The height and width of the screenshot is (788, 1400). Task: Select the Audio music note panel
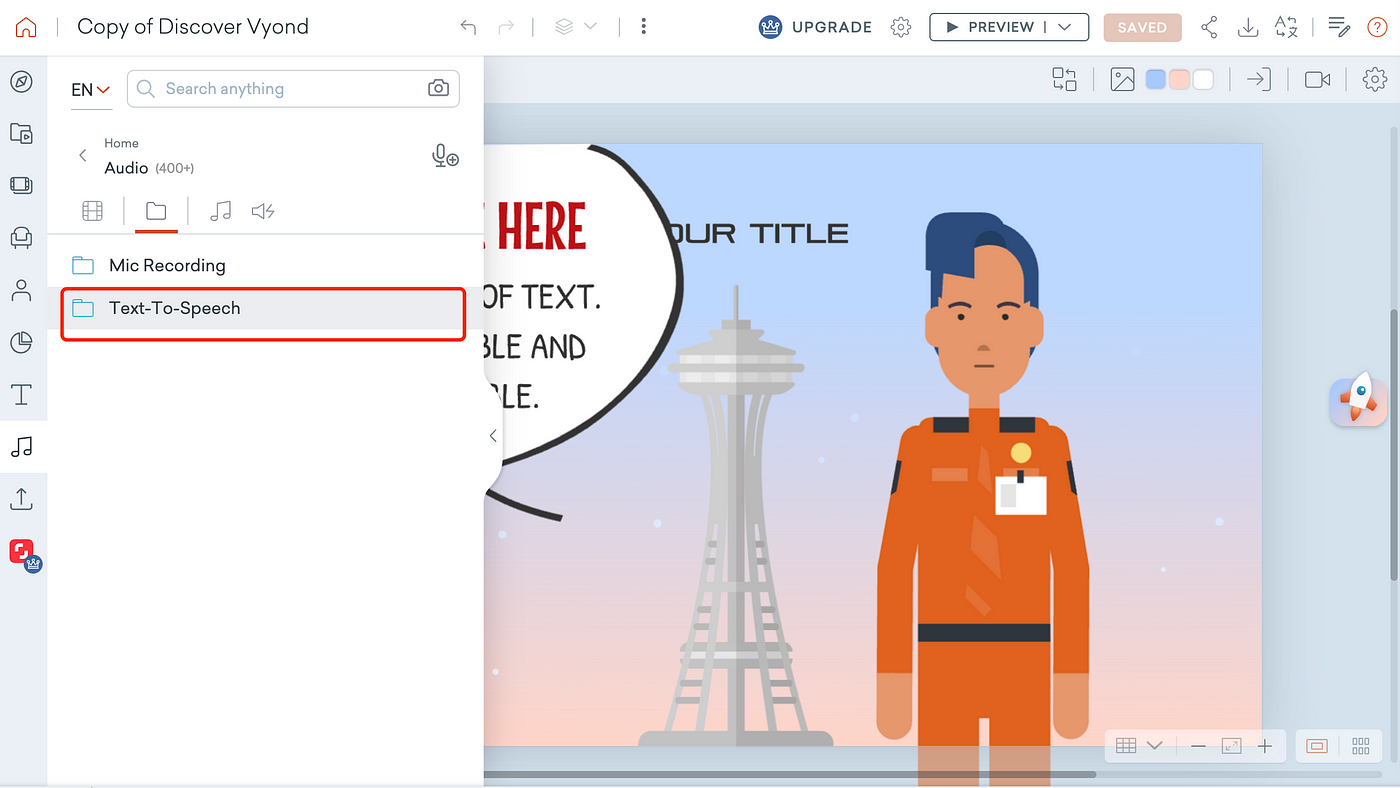click(21, 447)
